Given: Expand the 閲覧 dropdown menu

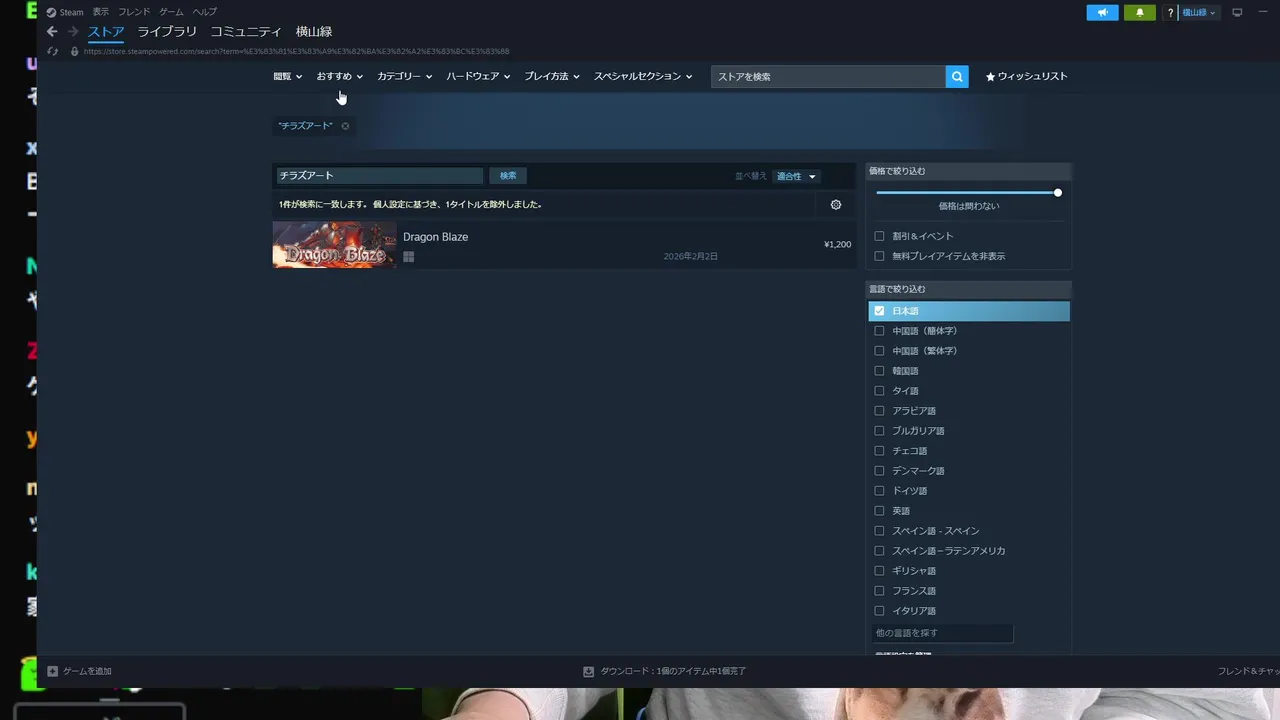Looking at the screenshot, I should [x=288, y=76].
